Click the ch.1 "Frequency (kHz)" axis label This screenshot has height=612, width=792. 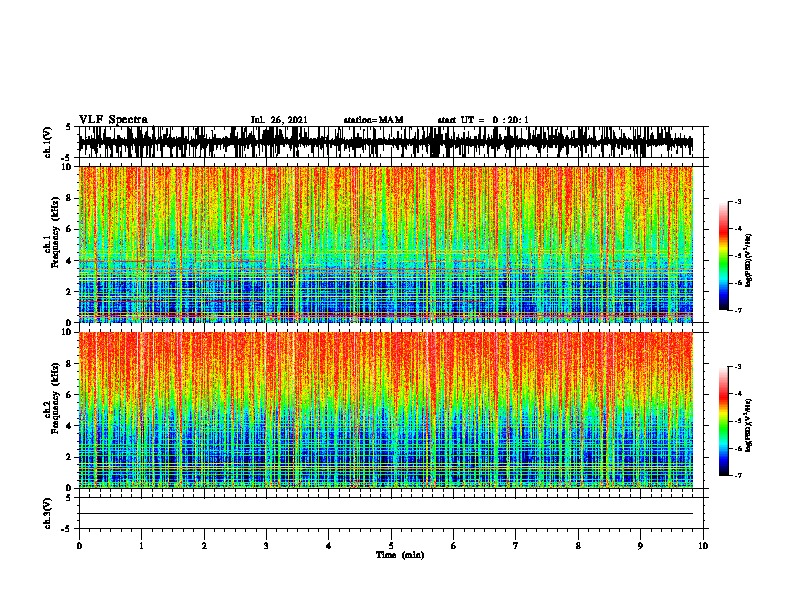click(x=55, y=232)
